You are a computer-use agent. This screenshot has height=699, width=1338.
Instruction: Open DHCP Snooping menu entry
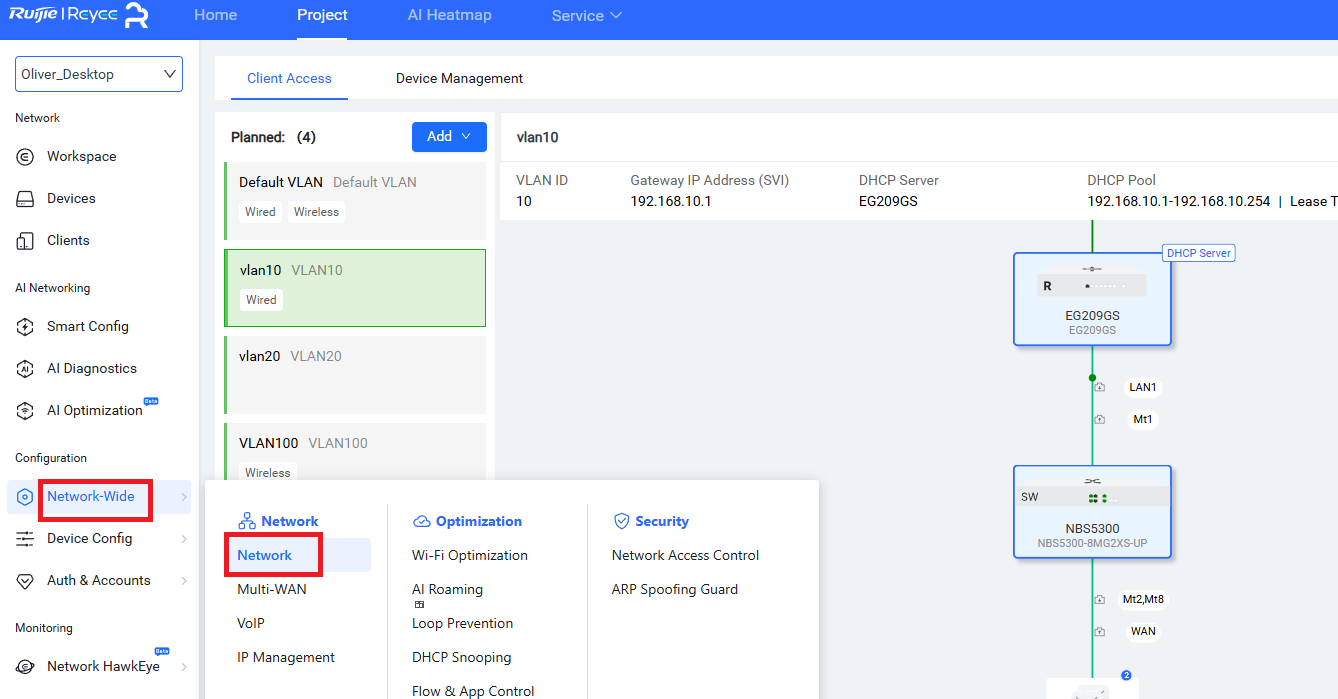point(461,657)
